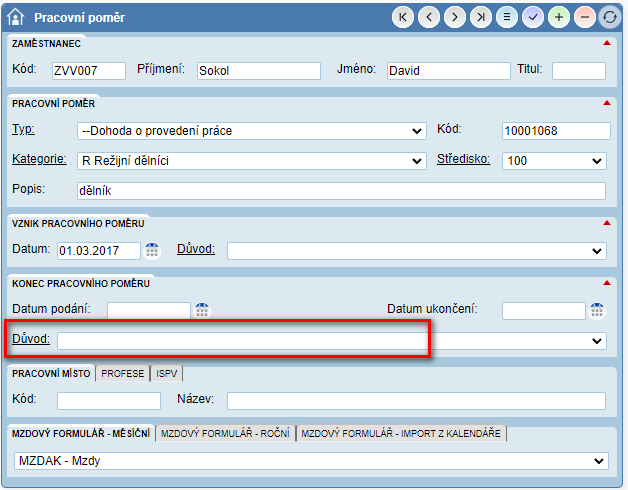Go to the previous record
Viewport: 628px width, 490px height.
429,17
